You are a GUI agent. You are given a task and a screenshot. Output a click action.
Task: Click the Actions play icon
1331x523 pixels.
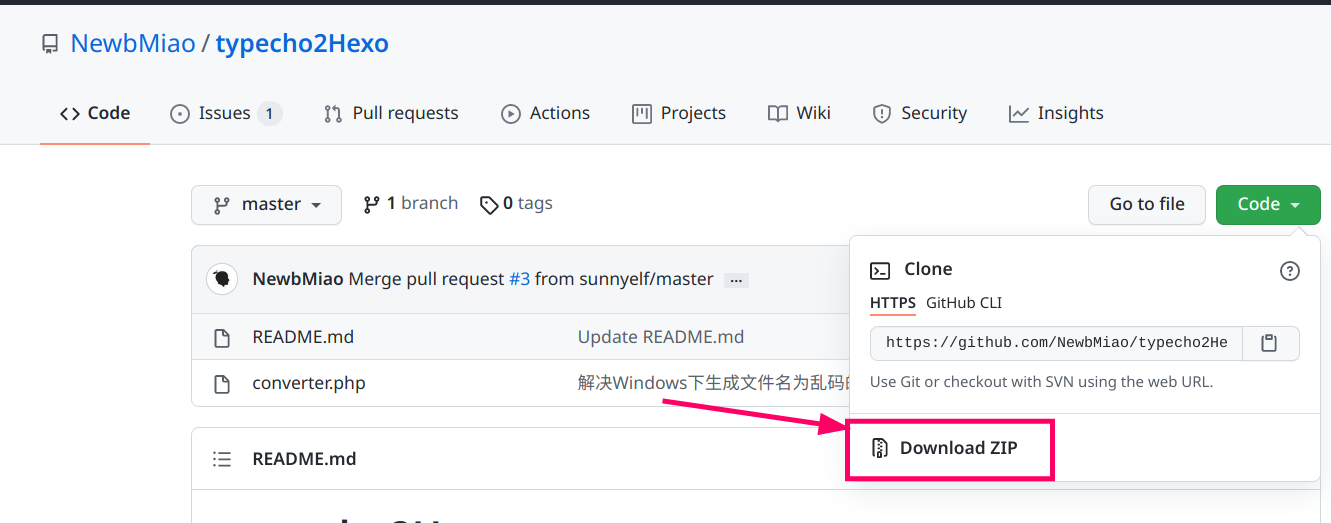point(511,114)
